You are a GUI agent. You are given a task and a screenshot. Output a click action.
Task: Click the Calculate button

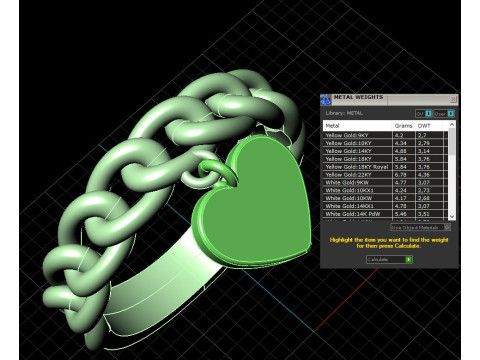click(x=389, y=259)
